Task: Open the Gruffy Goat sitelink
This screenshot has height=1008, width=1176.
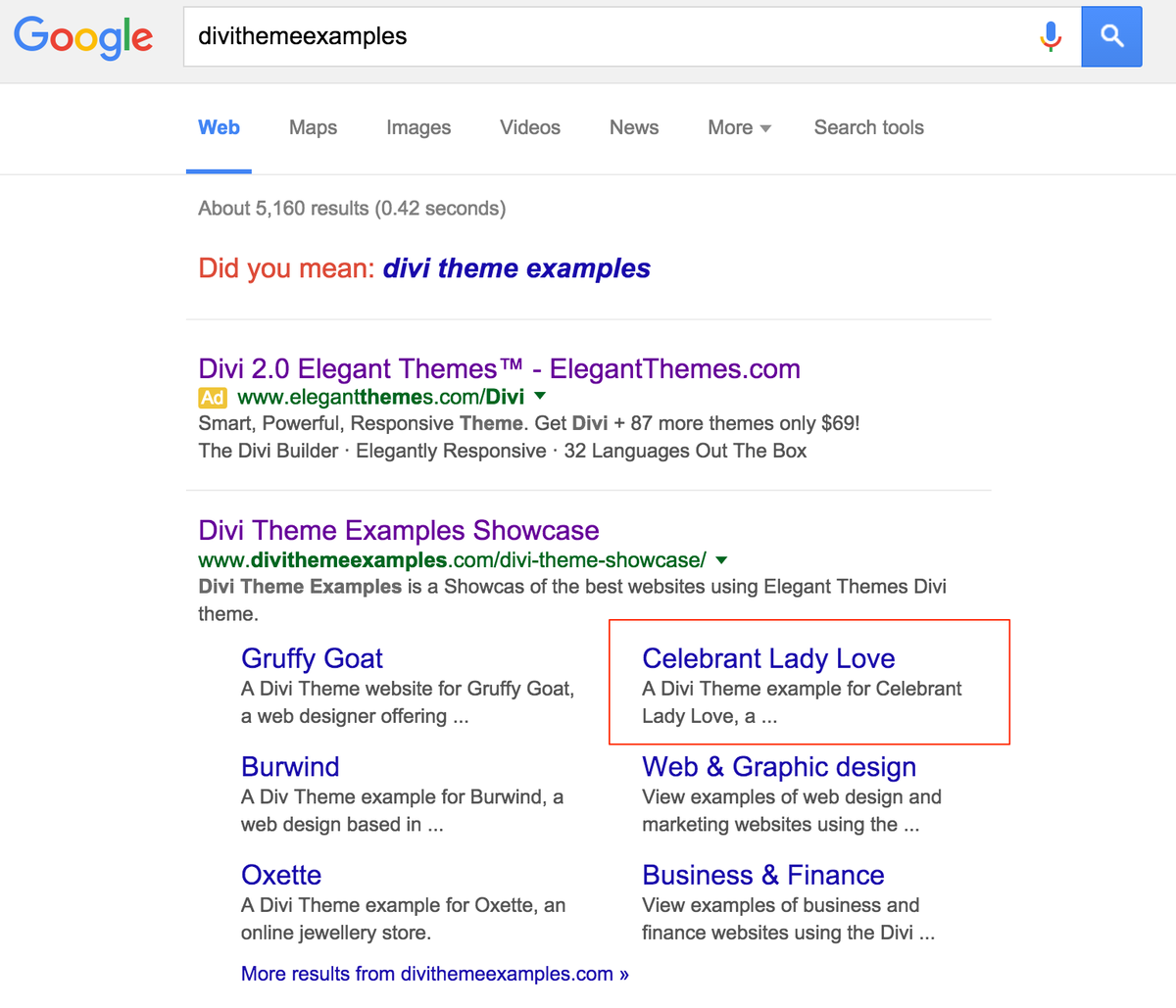Action: click(x=312, y=658)
